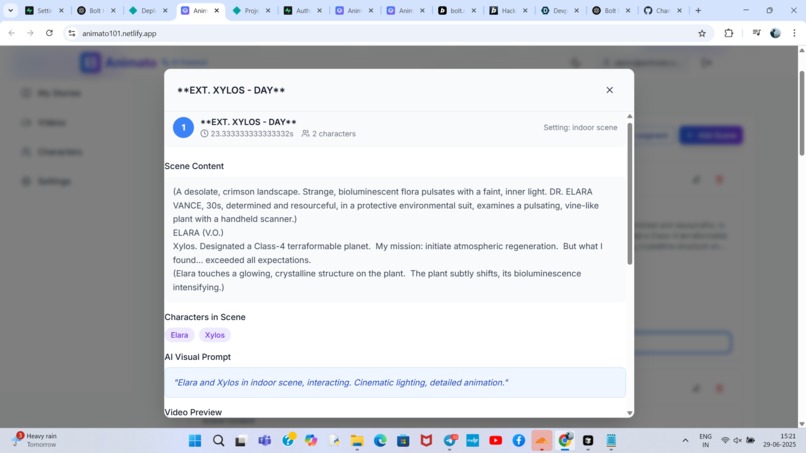The height and width of the screenshot is (453, 806).
Task: Click the dialog scroll up arrow
Action: [630, 116]
